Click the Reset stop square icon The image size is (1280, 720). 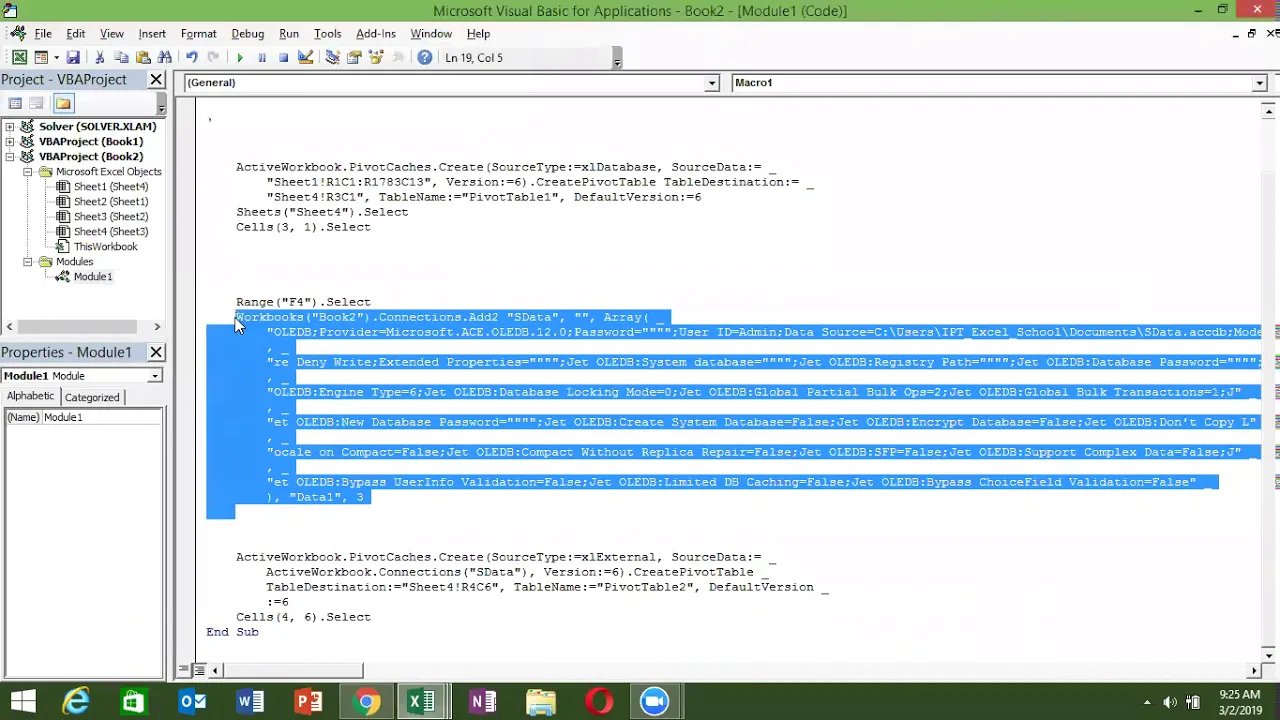[x=284, y=58]
